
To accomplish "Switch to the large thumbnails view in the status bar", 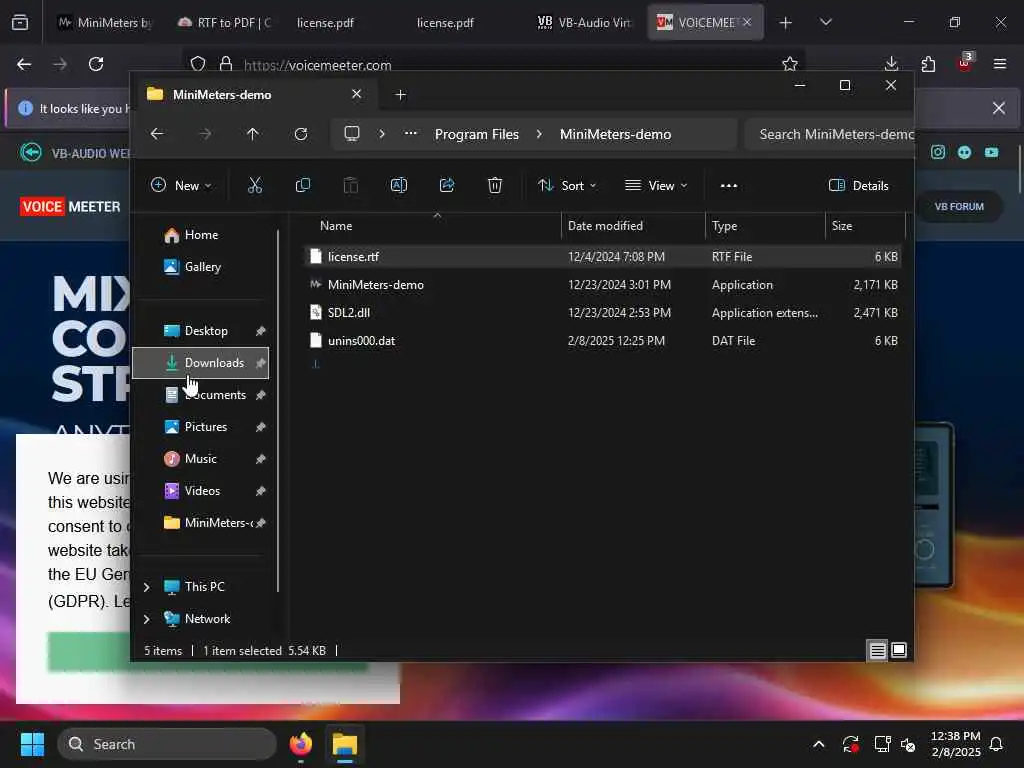I will 899,650.
